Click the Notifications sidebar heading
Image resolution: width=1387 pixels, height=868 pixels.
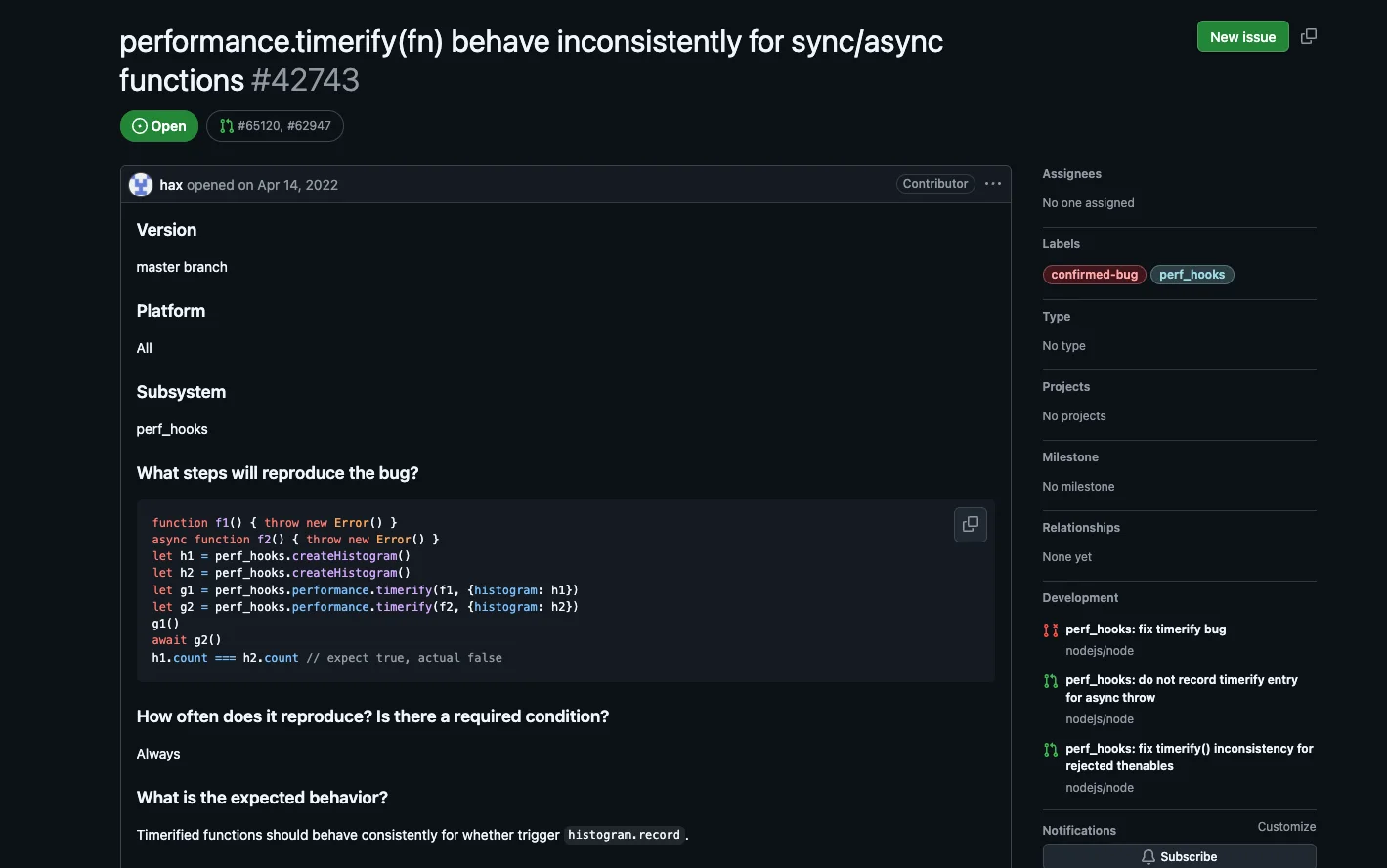[1079, 831]
